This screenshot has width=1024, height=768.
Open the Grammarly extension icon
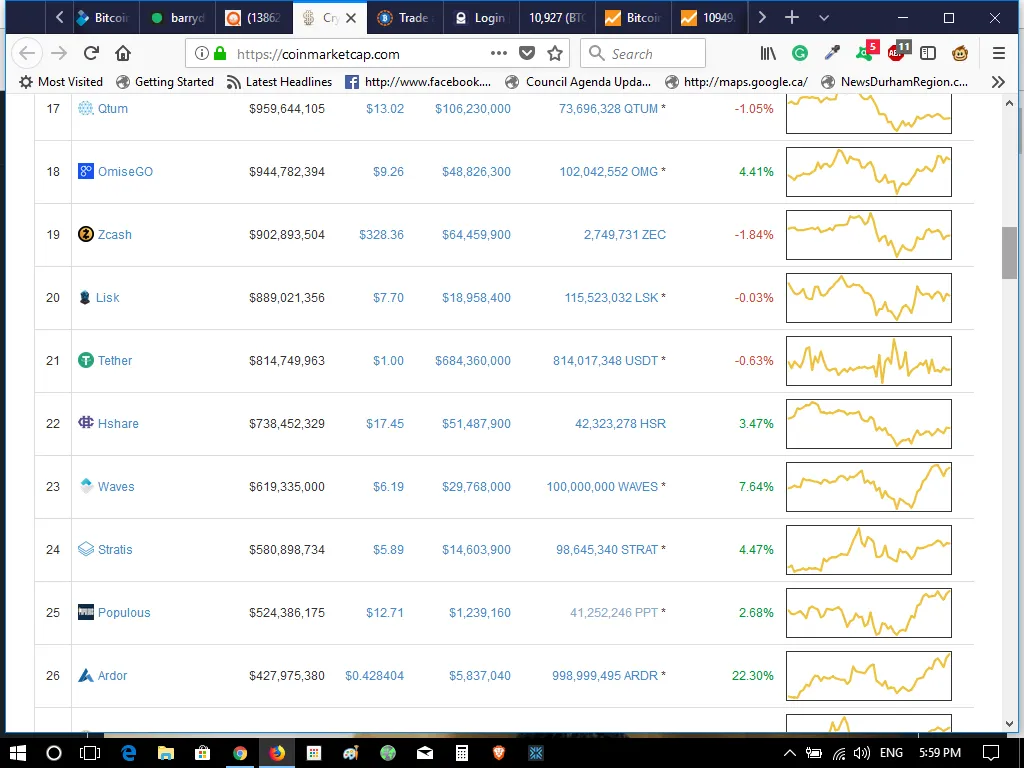(x=799, y=54)
